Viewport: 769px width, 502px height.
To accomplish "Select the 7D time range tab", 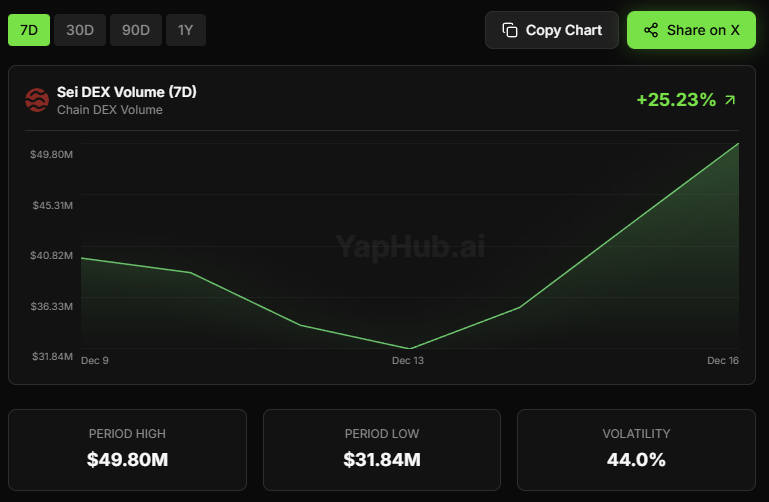I will coord(29,30).
